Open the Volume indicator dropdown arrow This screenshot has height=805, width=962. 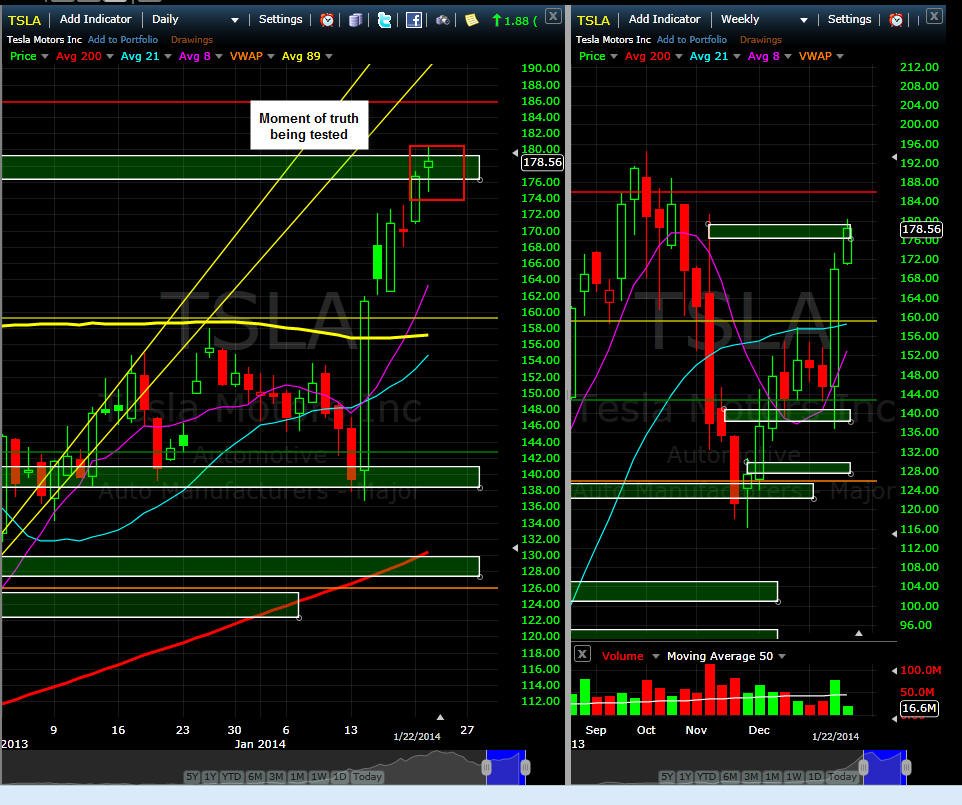coord(655,657)
